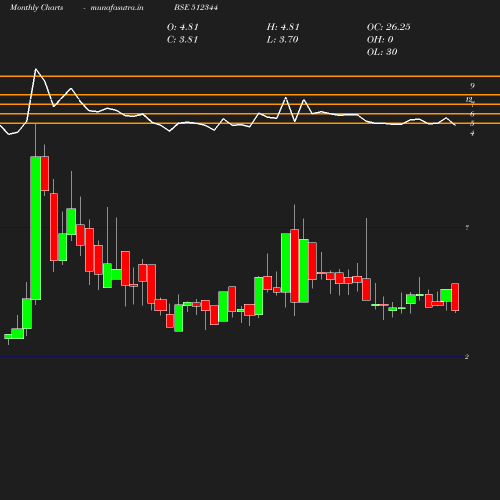Select the 'Monthly Charts' title text
This screenshot has width=500, height=500.
[37, 8]
